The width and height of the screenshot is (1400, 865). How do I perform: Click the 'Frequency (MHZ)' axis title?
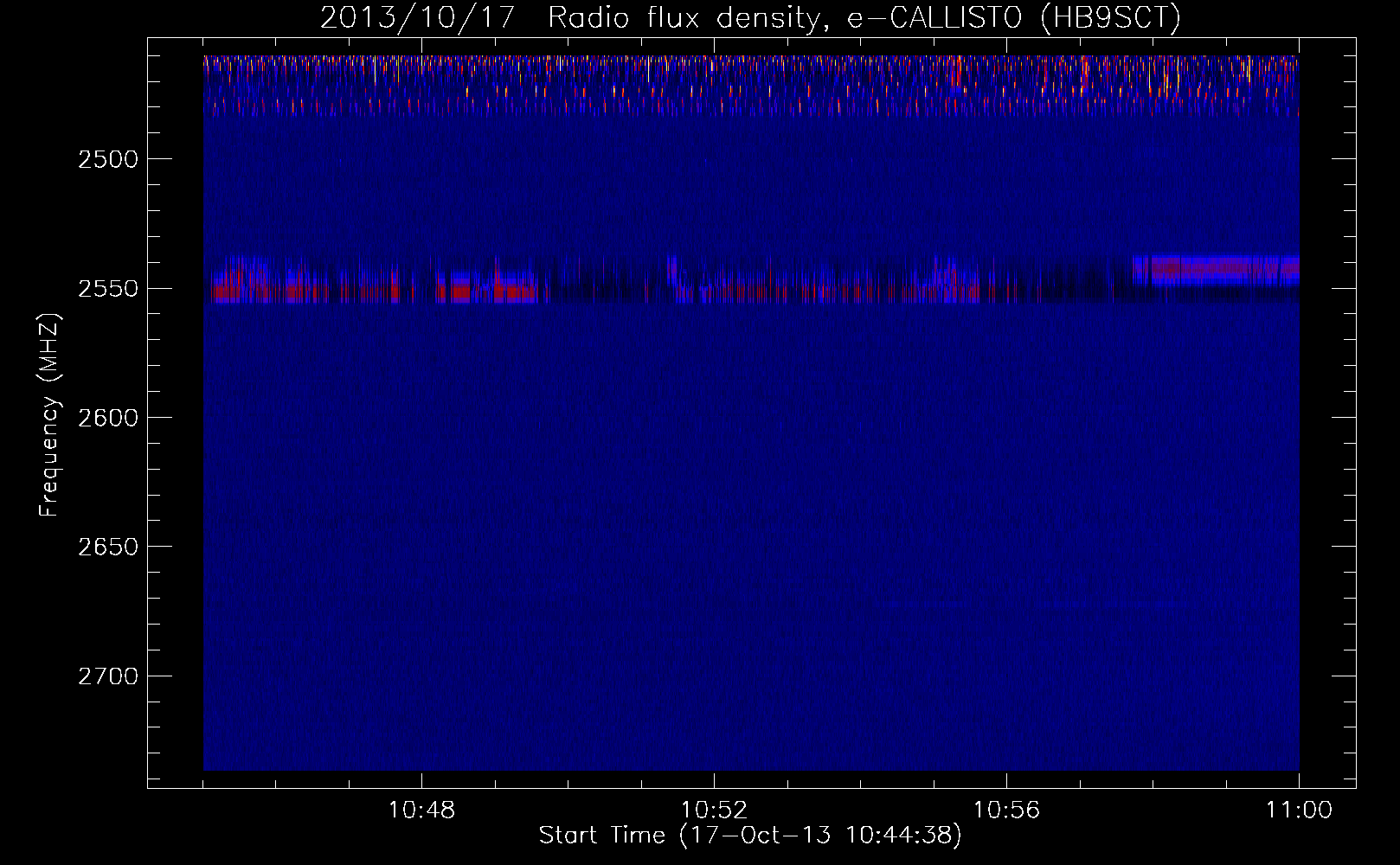click(x=49, y=415)
